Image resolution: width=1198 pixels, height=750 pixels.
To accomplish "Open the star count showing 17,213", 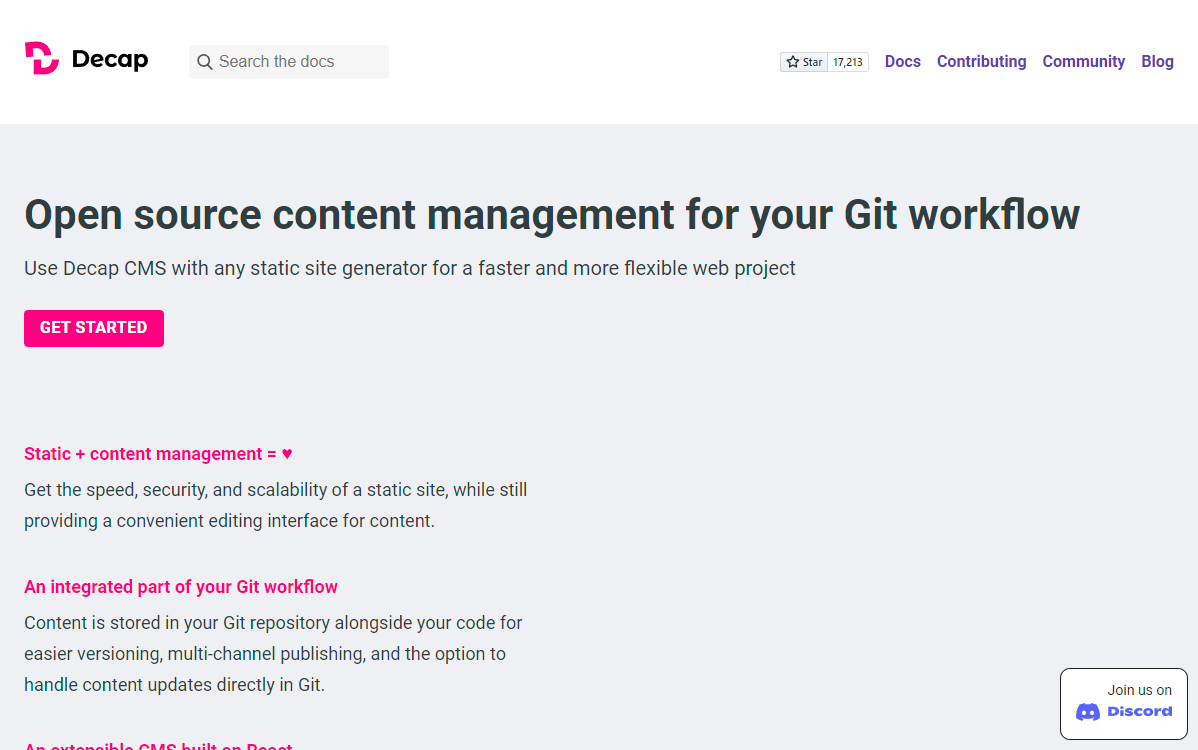I will click(x=846, y=61).
